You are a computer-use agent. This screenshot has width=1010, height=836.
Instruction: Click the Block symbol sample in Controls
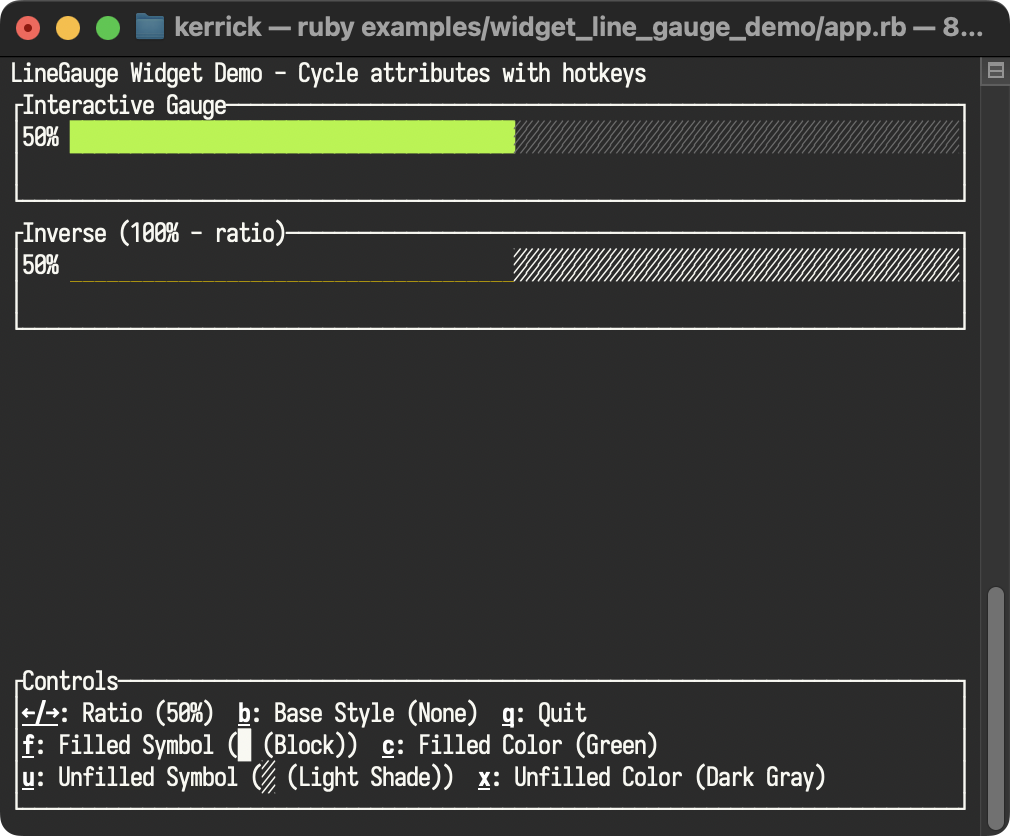pos(244,745)
